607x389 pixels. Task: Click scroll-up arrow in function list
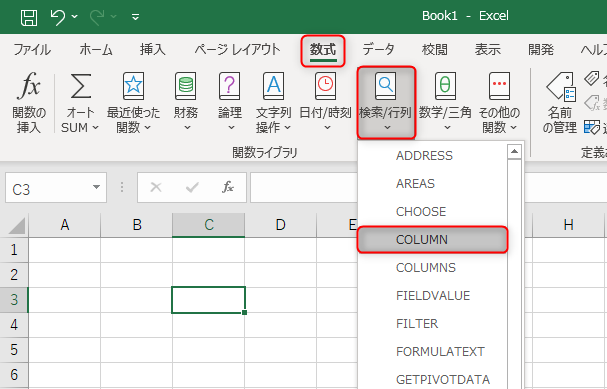(514, 152)
